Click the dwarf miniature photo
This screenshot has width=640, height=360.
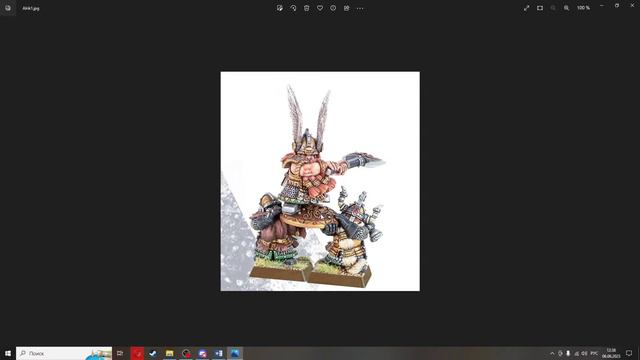(x=320, y=181)
